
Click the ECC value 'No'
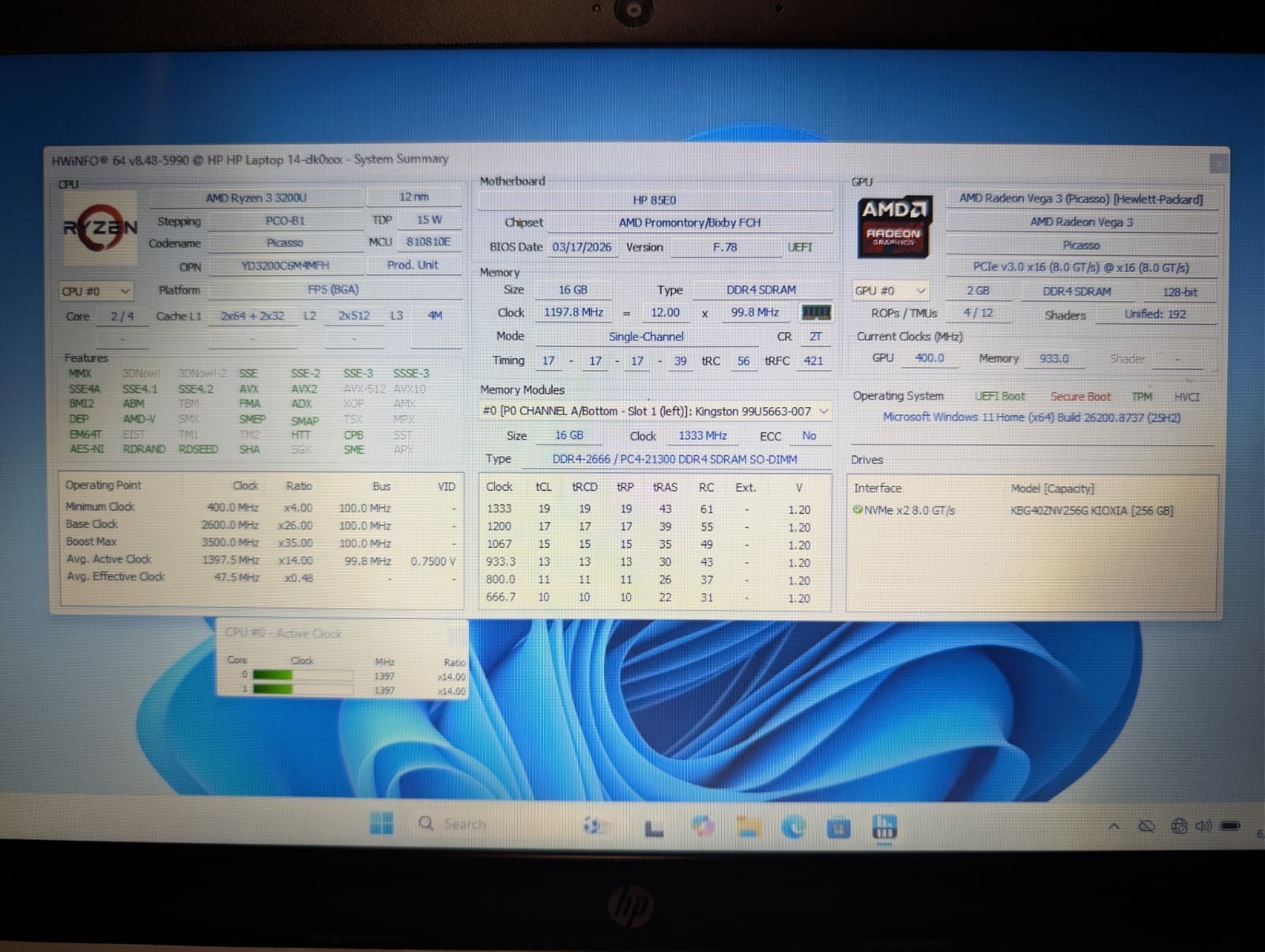pyautogui.click(x=809, y=436)
